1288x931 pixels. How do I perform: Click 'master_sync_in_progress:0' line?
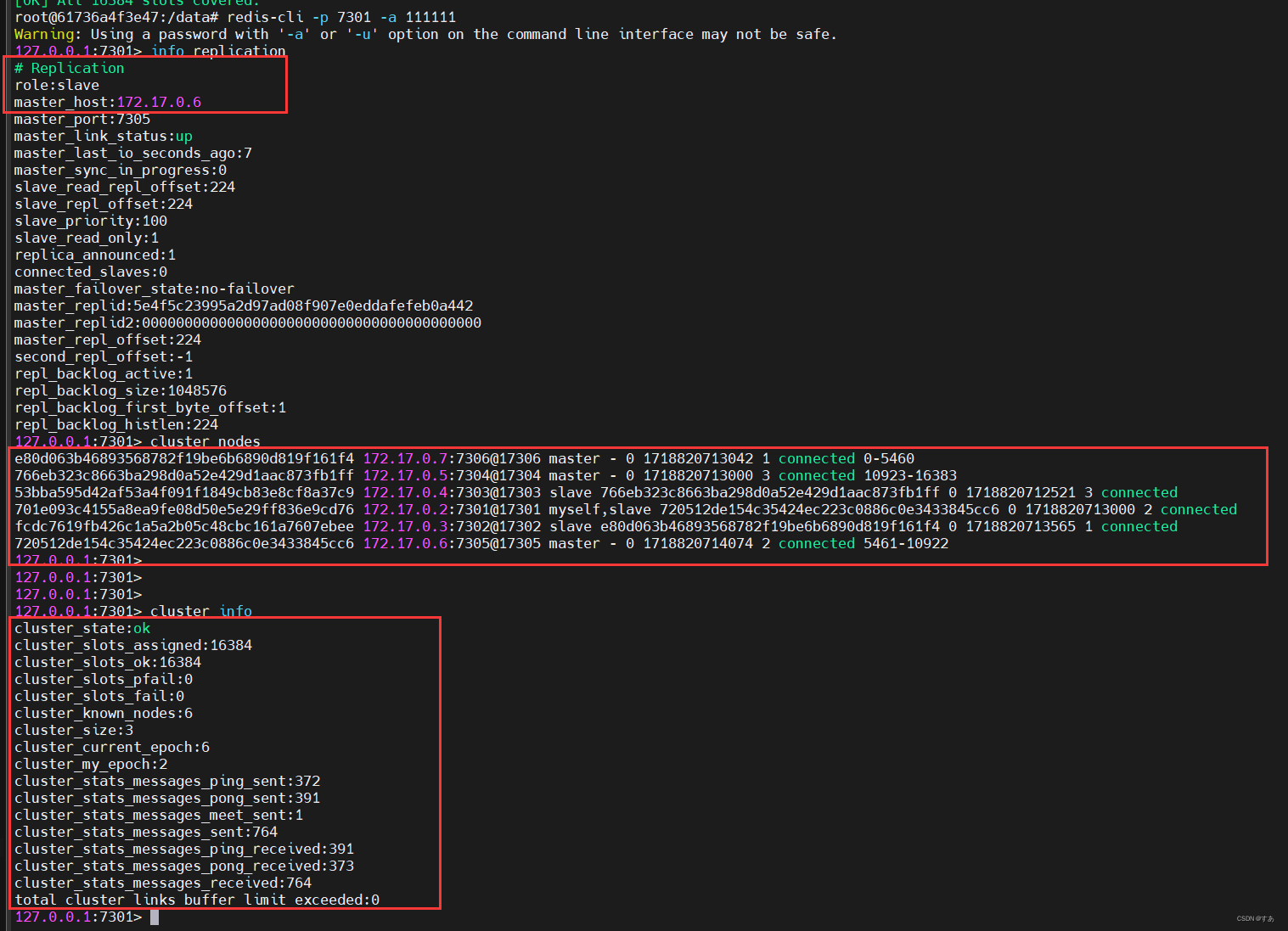(x=121, y=170)
